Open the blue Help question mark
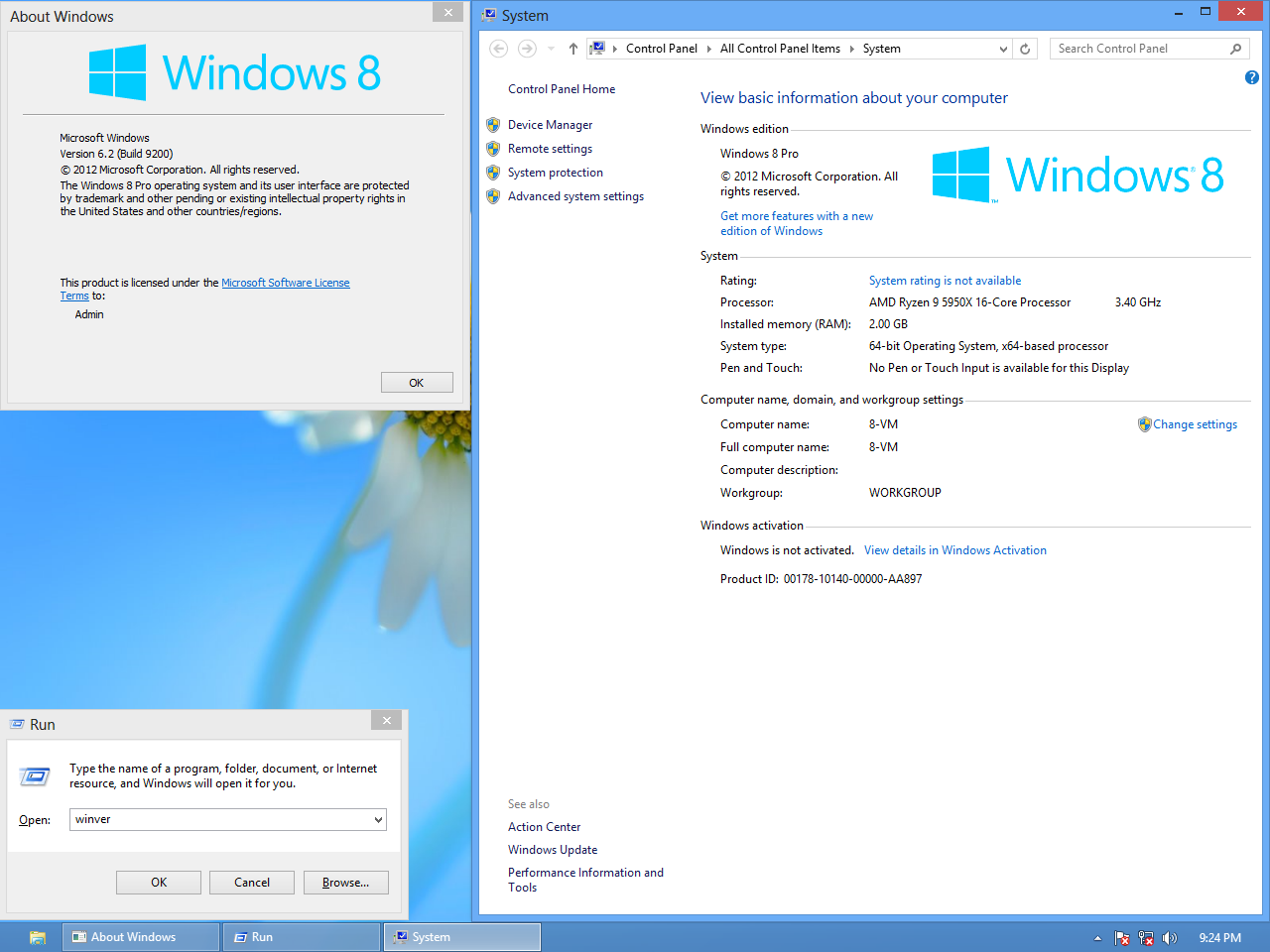This screenshot has width=1270, height=952. coord(1251,77)
